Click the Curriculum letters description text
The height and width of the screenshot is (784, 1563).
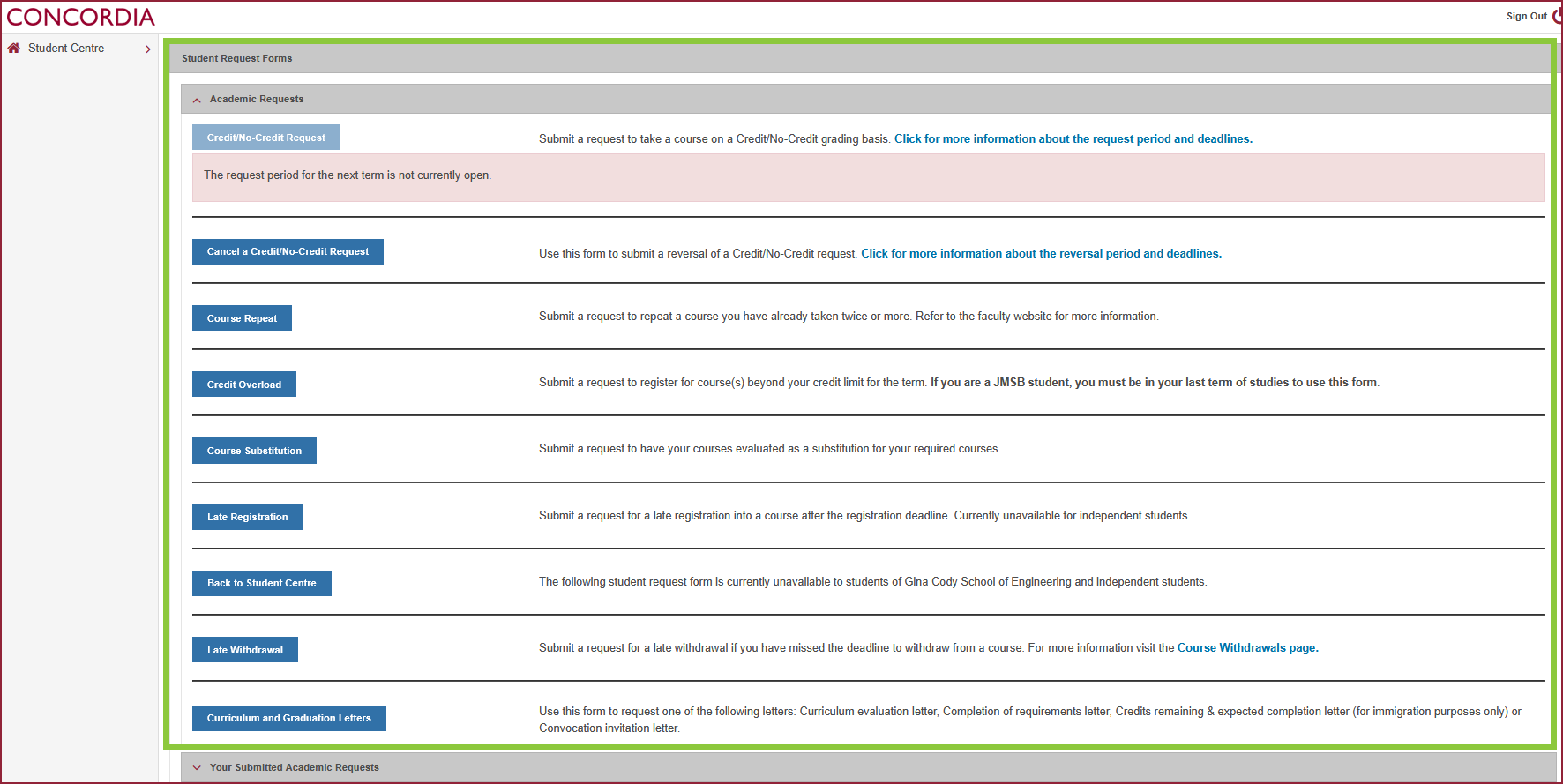tap(1030, 720)
